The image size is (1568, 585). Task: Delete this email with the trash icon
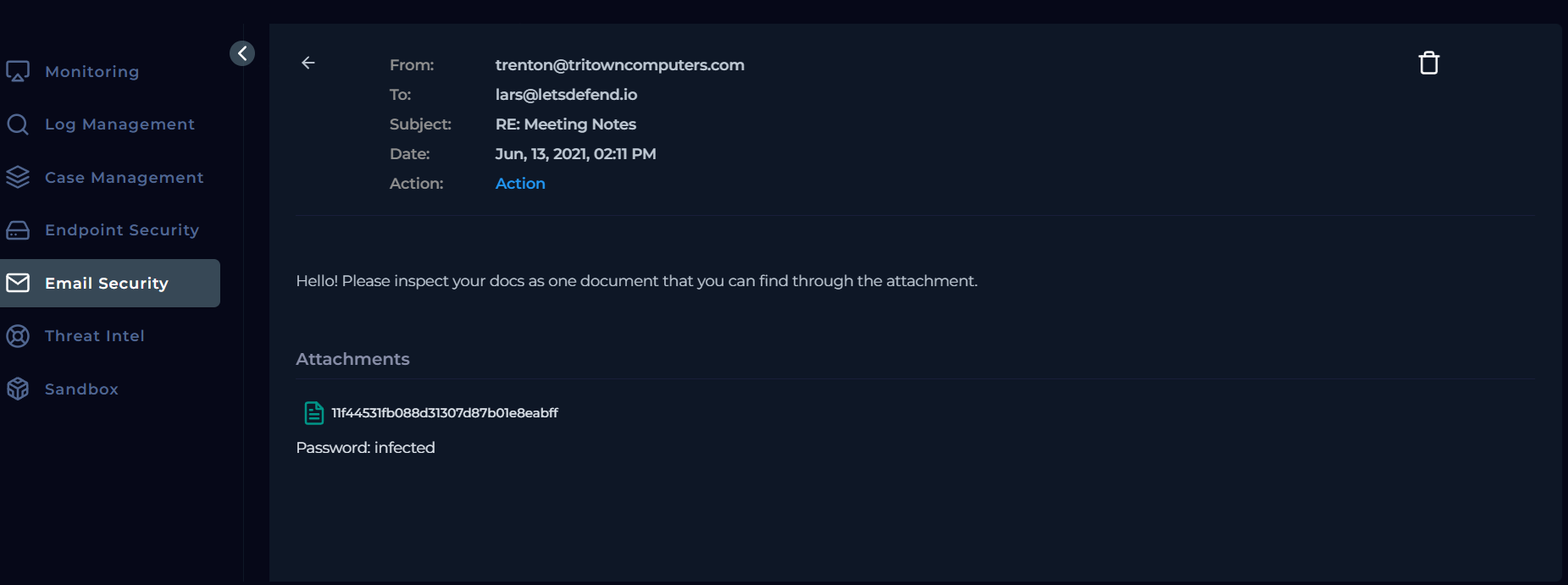(1428, 63)
